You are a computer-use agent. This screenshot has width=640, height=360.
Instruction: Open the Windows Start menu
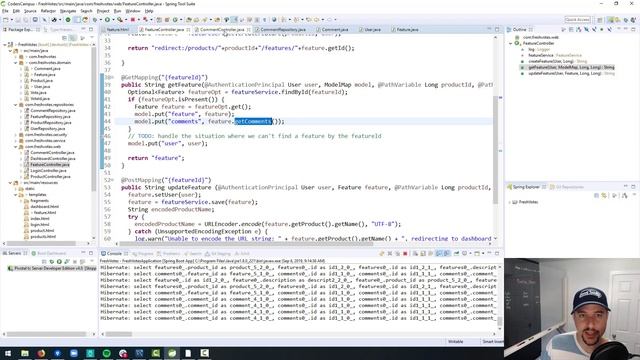8,353
